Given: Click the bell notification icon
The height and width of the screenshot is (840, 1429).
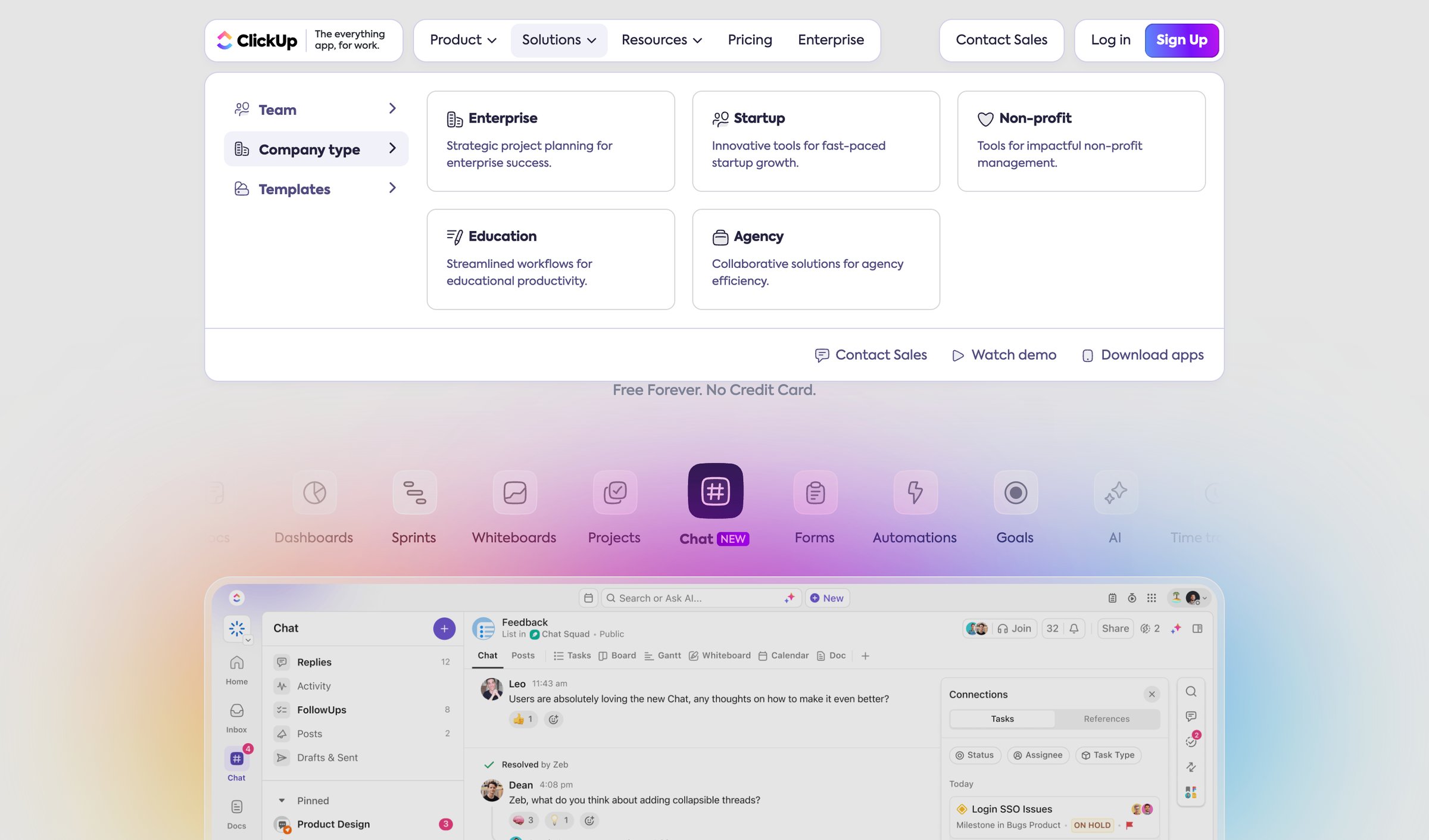Looking at the screenshot, I should tap(1074, 628).
